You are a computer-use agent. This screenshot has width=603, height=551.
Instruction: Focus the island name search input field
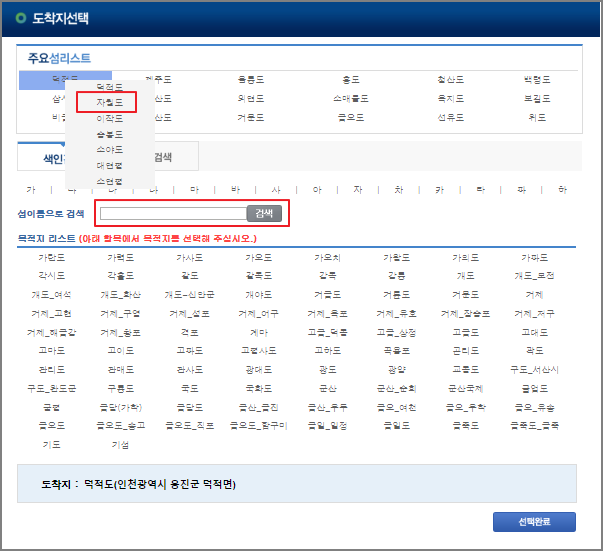(x=173, y=213)
